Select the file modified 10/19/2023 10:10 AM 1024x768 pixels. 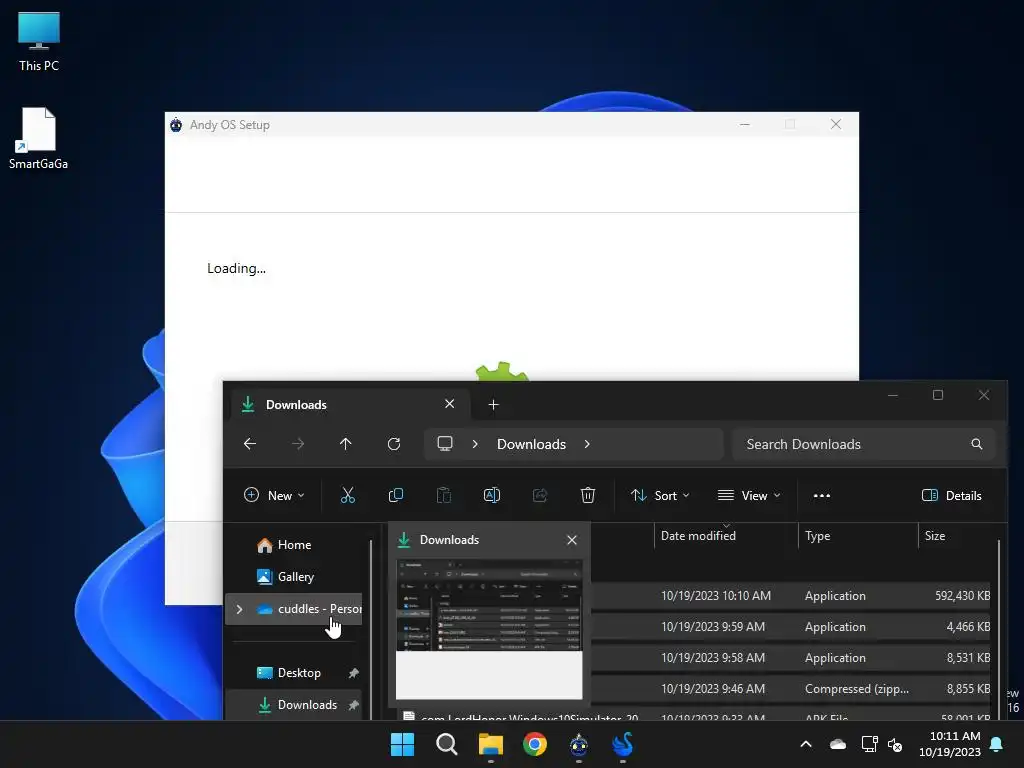tap(790, 596)
